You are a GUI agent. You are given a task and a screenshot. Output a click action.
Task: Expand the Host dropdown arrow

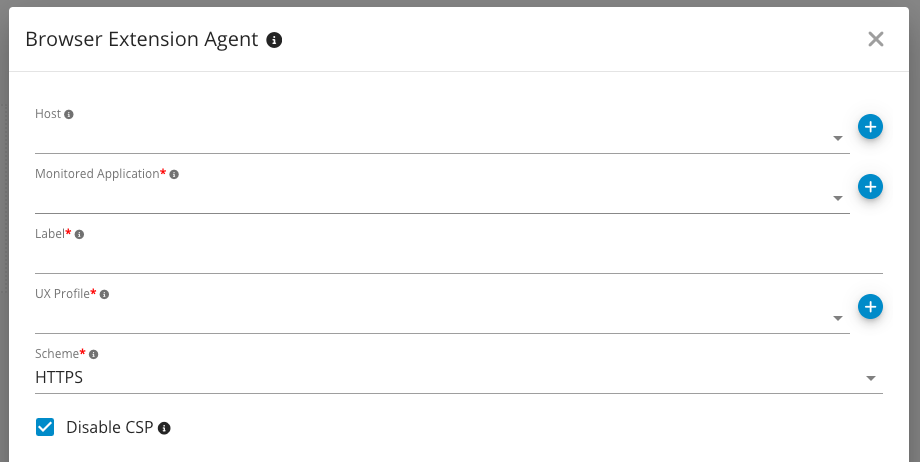838,139
